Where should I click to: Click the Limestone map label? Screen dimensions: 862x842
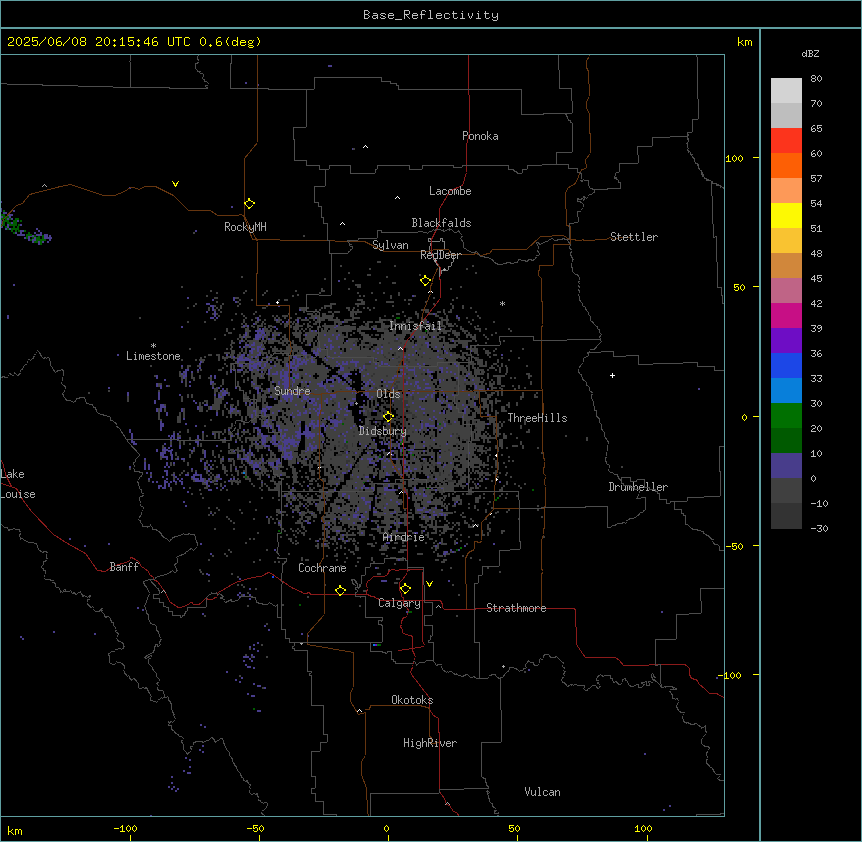[x=153, y=356]
